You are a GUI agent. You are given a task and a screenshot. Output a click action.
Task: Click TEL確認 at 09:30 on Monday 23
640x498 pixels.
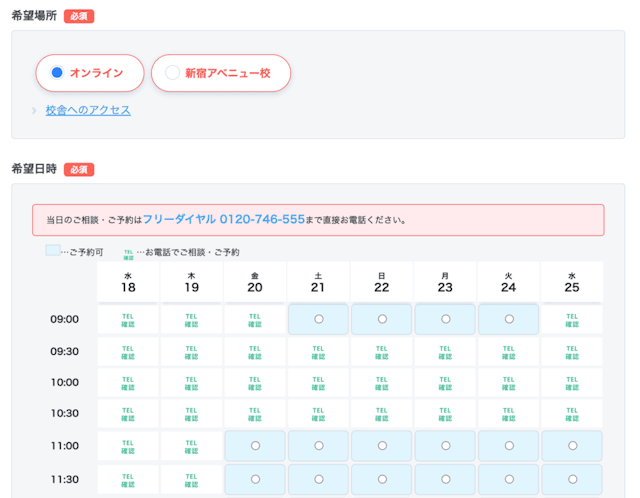click(445, 352)
